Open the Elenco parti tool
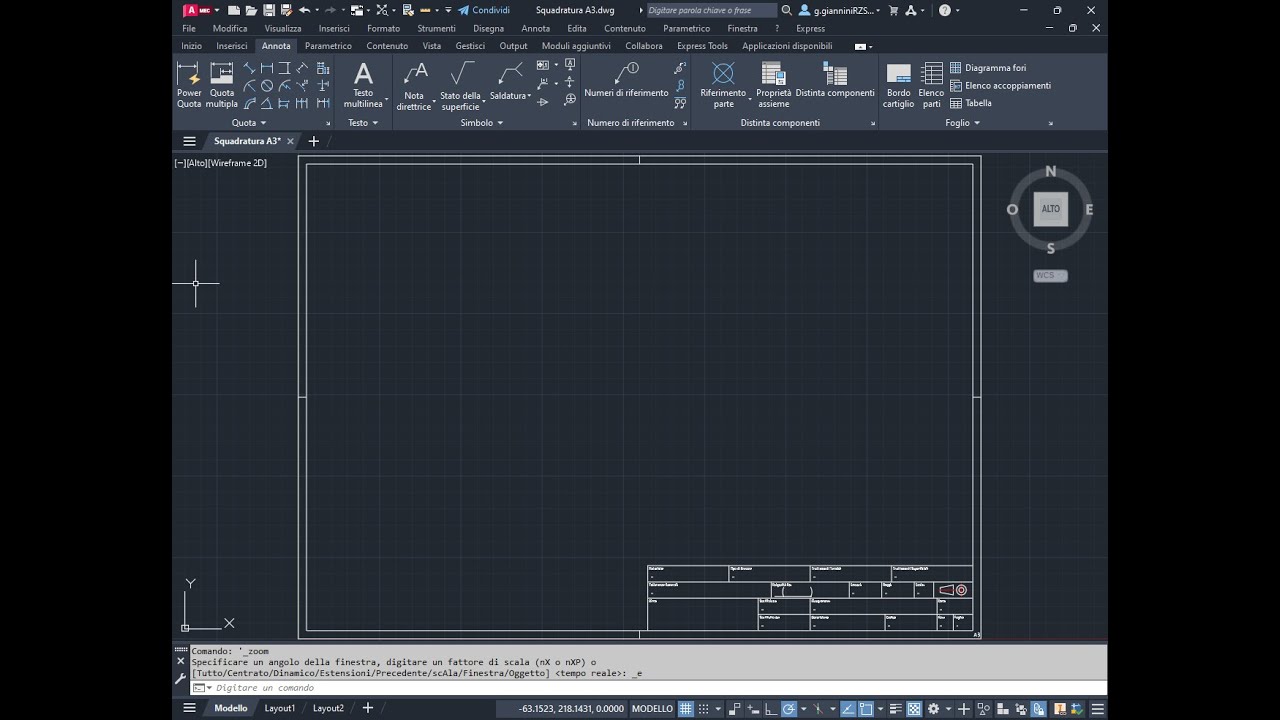 (931, 85)
